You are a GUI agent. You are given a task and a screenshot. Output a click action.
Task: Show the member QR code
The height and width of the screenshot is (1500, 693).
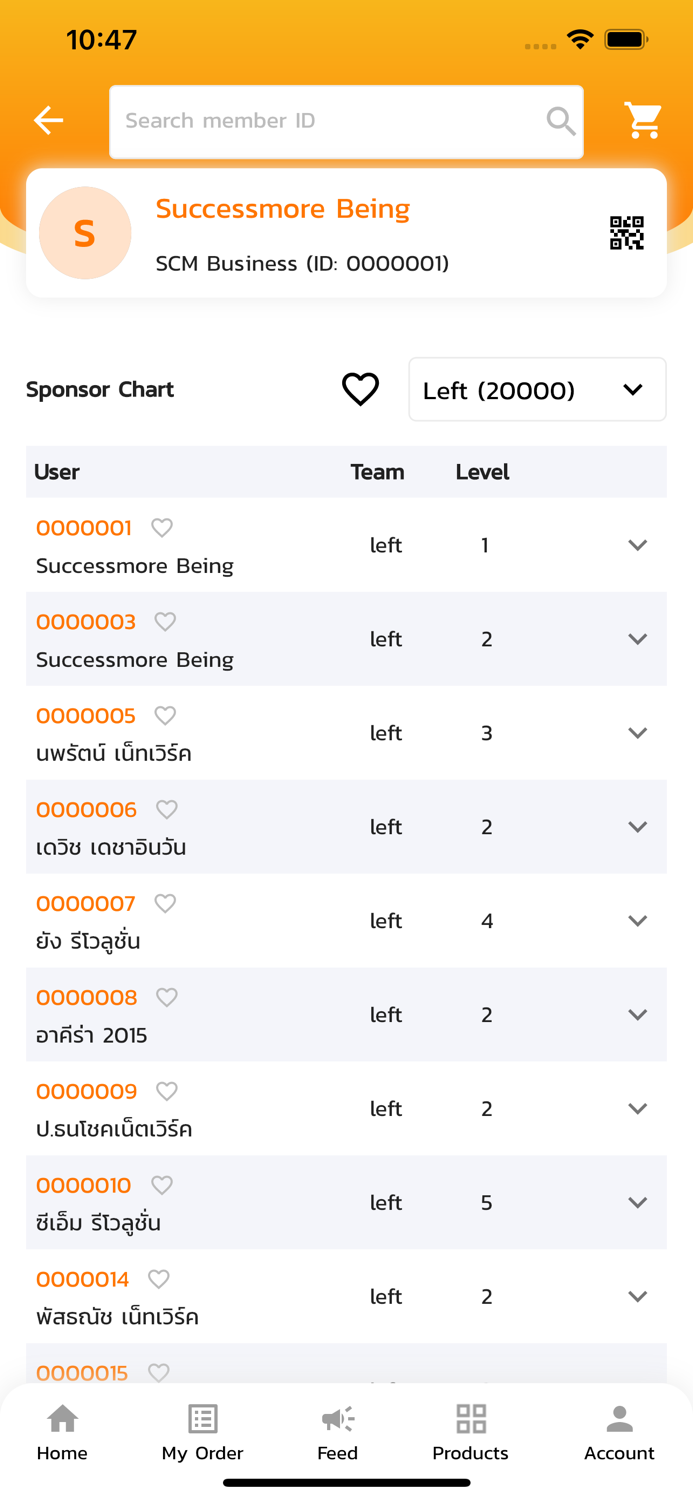pyautogui.click(x=627, y=233)
